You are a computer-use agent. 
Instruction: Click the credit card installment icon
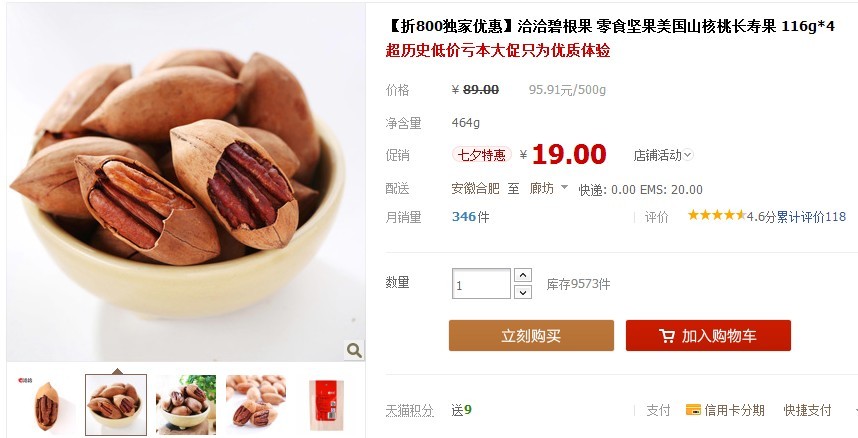click(693, 410)
